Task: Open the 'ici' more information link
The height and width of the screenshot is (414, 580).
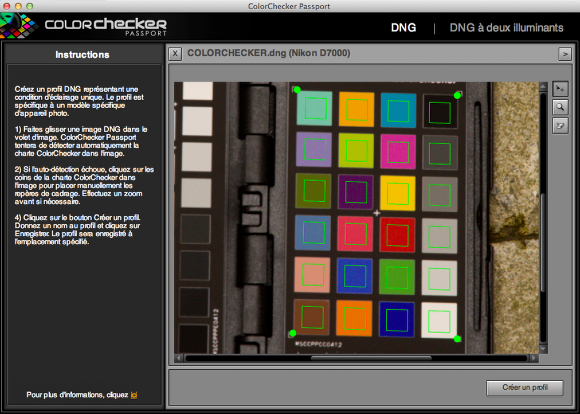Action: click(134, 395)
